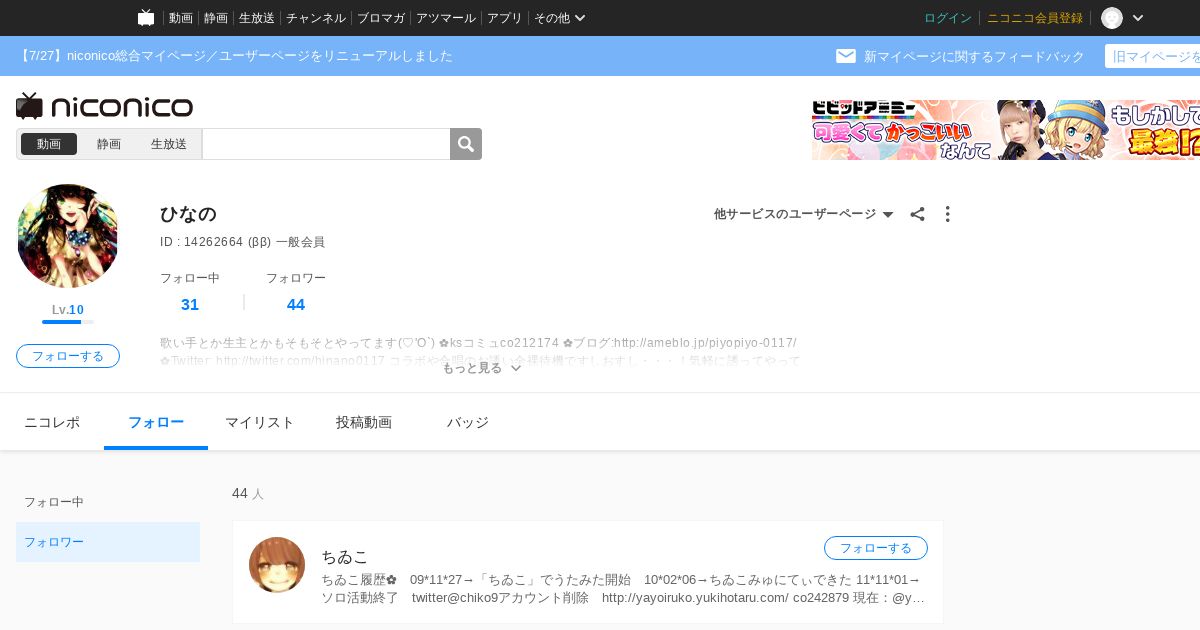This screenshot has height=630, width=1200.
Task: Open ブロマガ in top navigation
Action: [x=381, y=18]
